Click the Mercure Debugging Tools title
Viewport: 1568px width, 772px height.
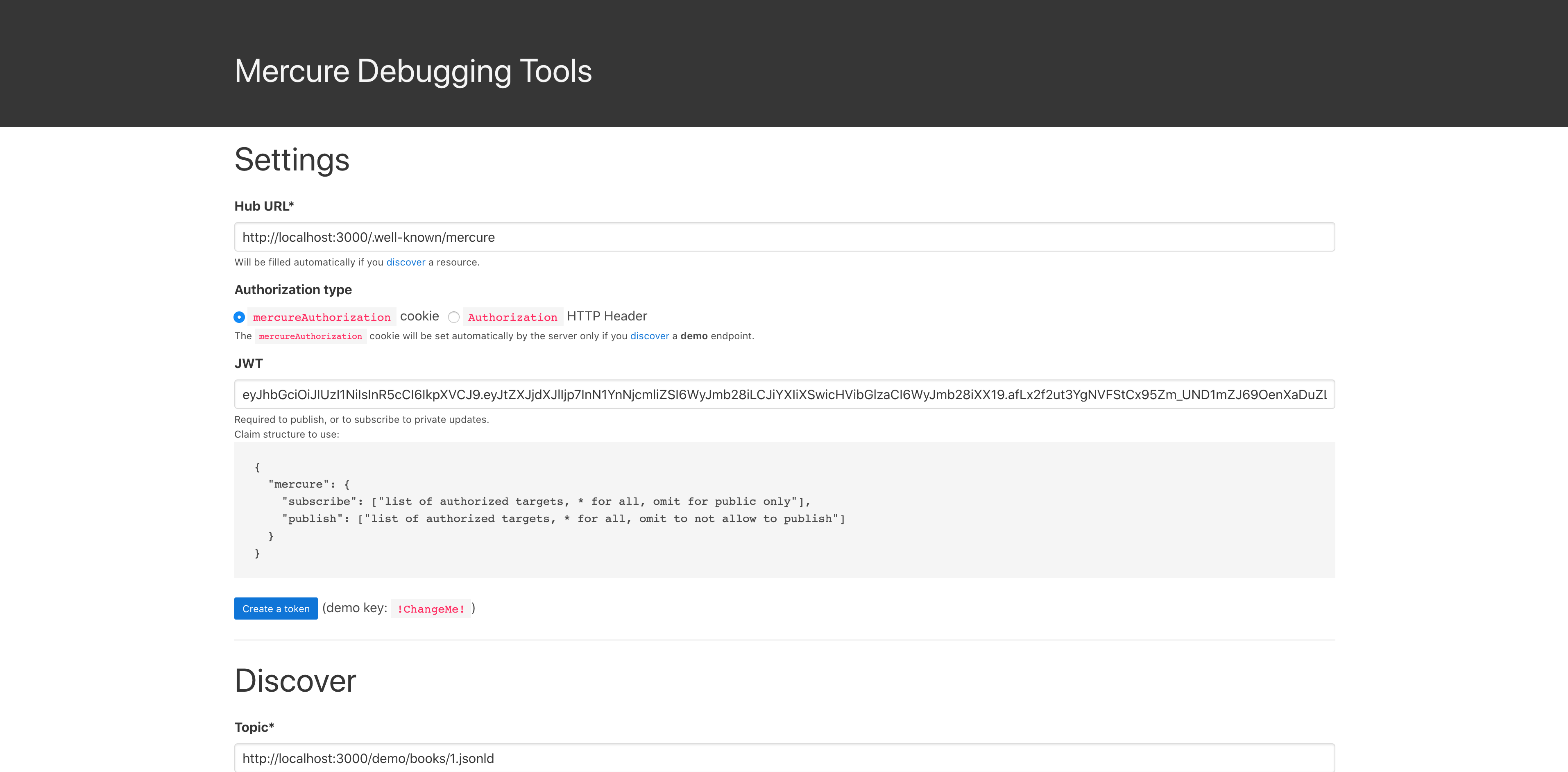tap(413, 71)
